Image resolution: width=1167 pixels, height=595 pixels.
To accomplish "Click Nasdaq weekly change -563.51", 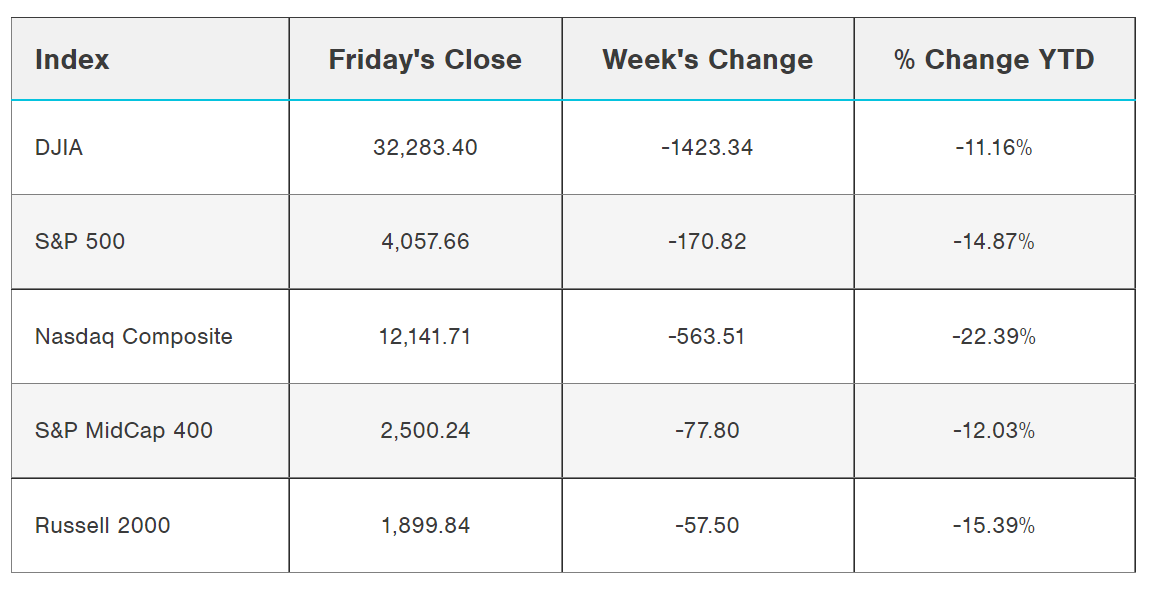I will pyautogui.click(x=707, y=337).
